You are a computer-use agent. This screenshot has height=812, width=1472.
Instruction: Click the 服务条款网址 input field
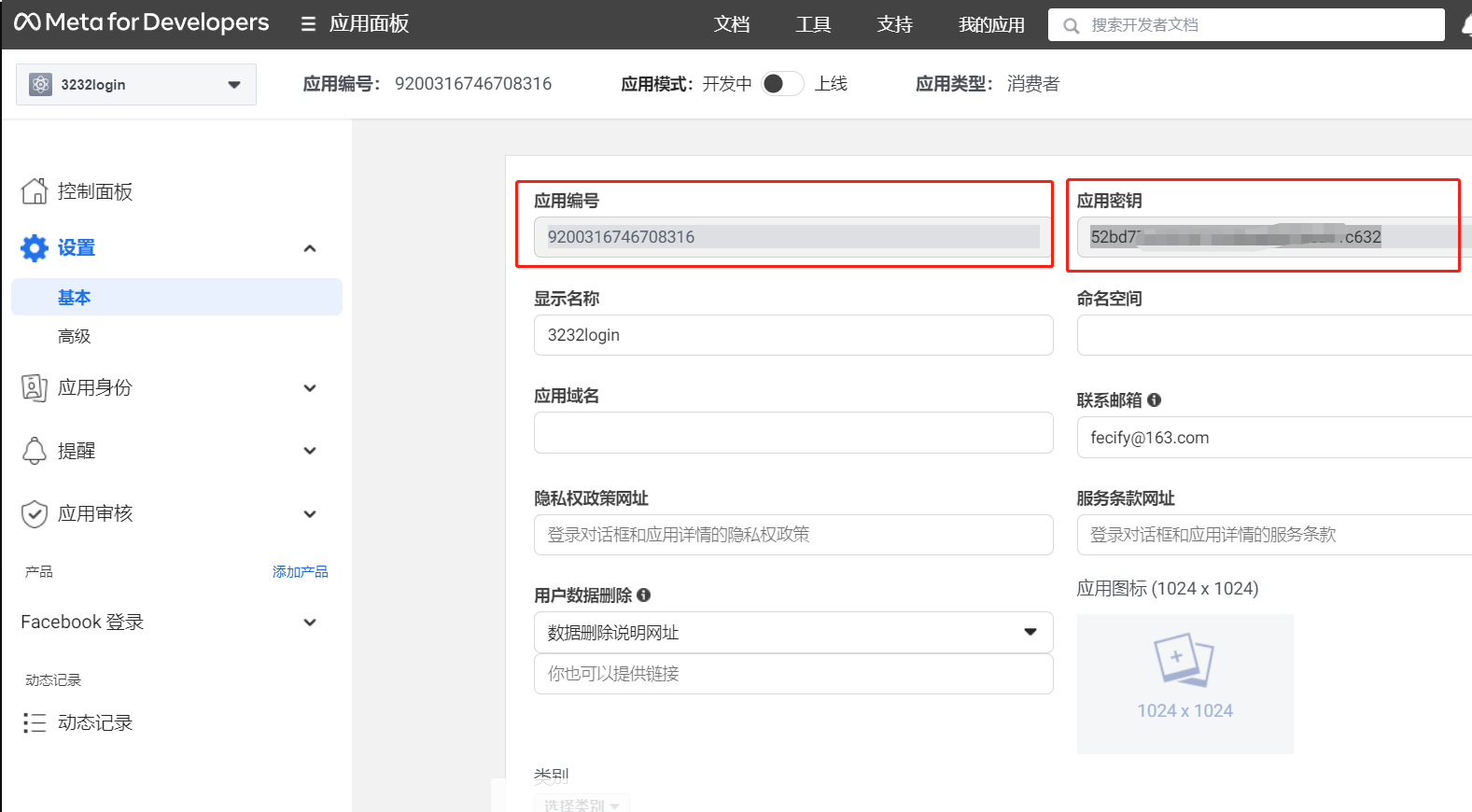(1274, 535)
